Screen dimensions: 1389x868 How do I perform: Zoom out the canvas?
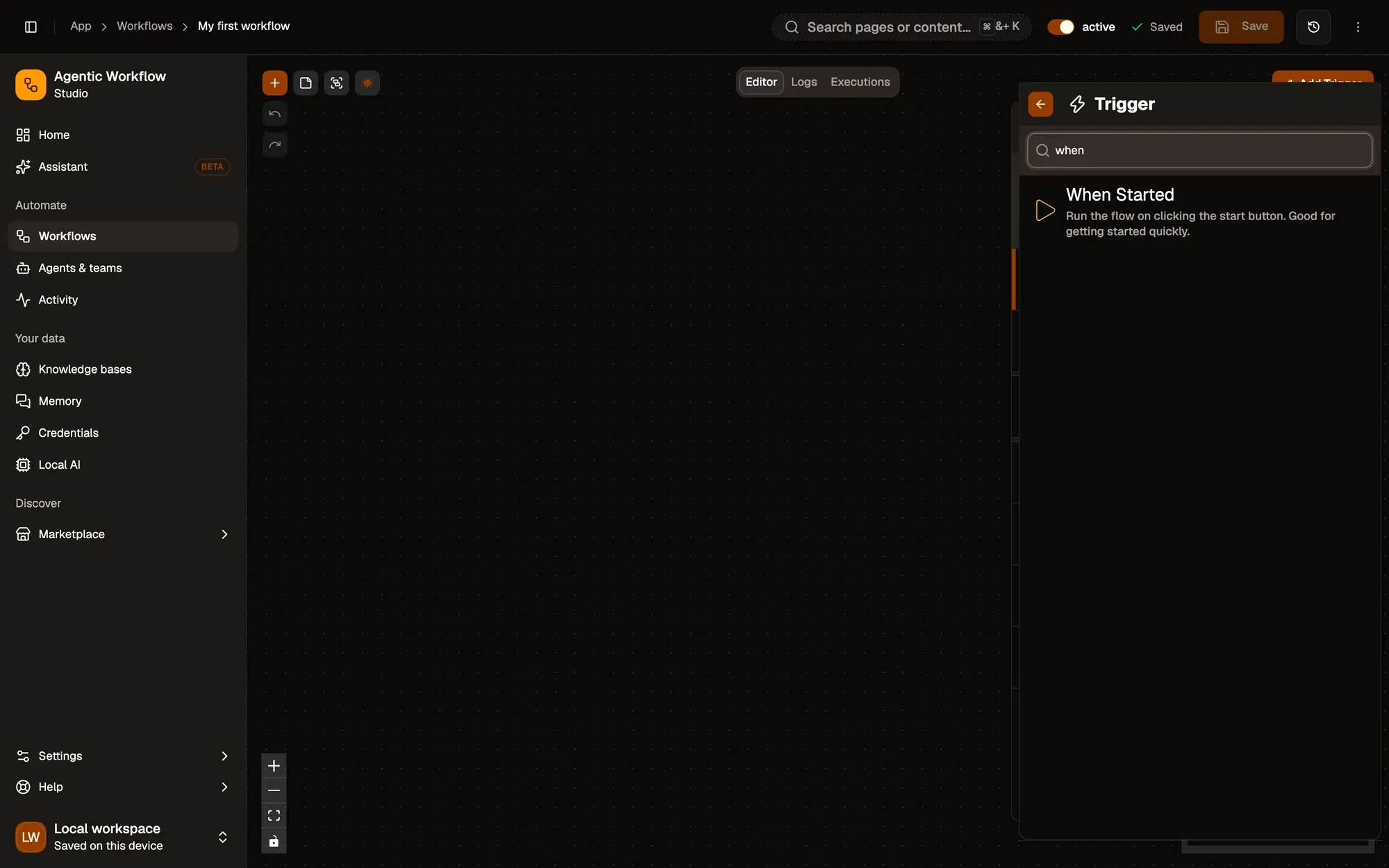[274, 790]
